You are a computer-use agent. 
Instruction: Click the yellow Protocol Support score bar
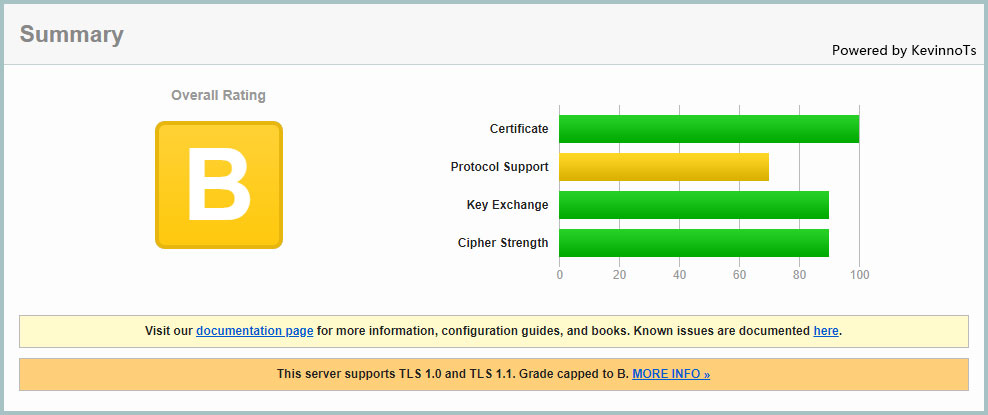click(663, 167)
